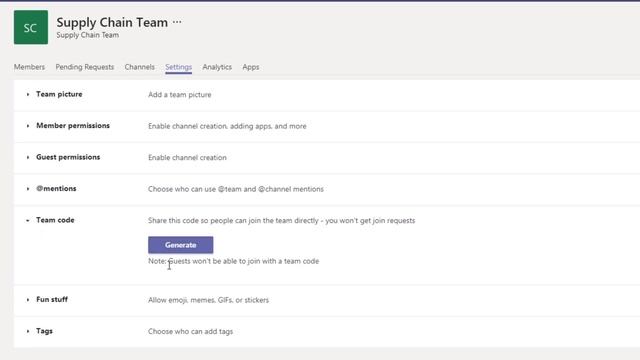Click 'Allow emoji, memes, GIFs, or stickers'

(208, 300)
